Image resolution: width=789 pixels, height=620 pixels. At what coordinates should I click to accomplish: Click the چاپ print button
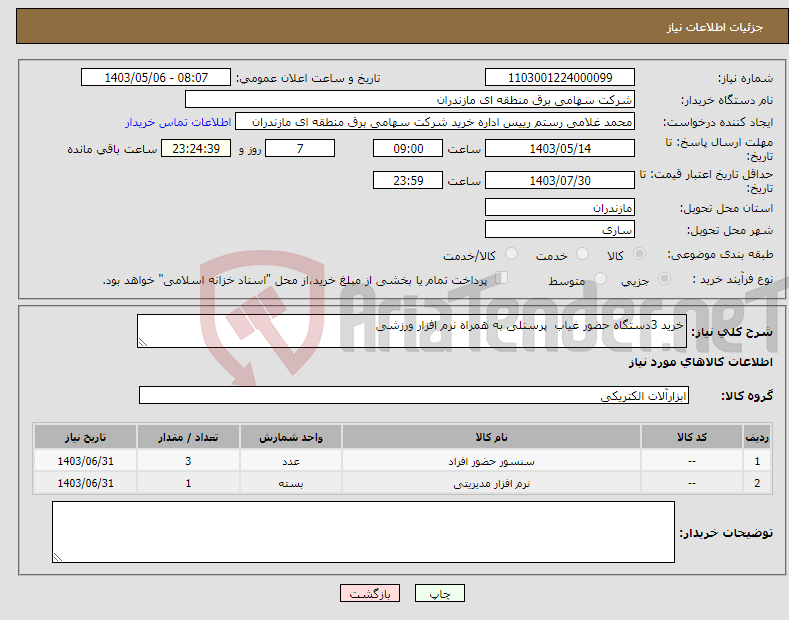[x=439, y=593]
